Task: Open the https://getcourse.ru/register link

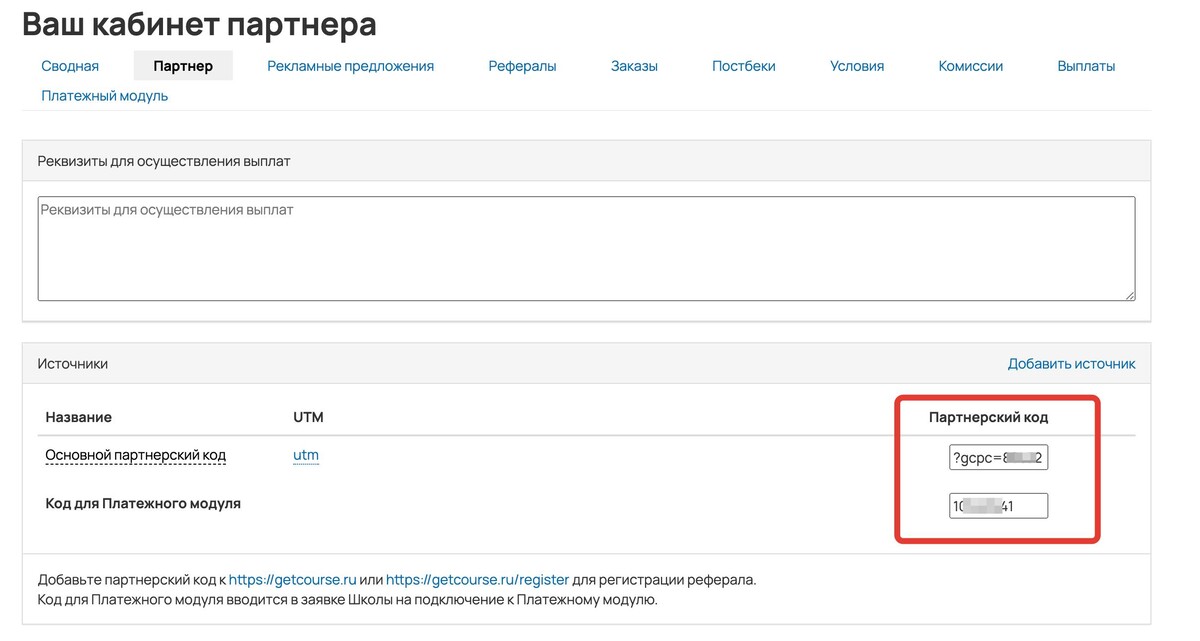Action: [477, 580]
